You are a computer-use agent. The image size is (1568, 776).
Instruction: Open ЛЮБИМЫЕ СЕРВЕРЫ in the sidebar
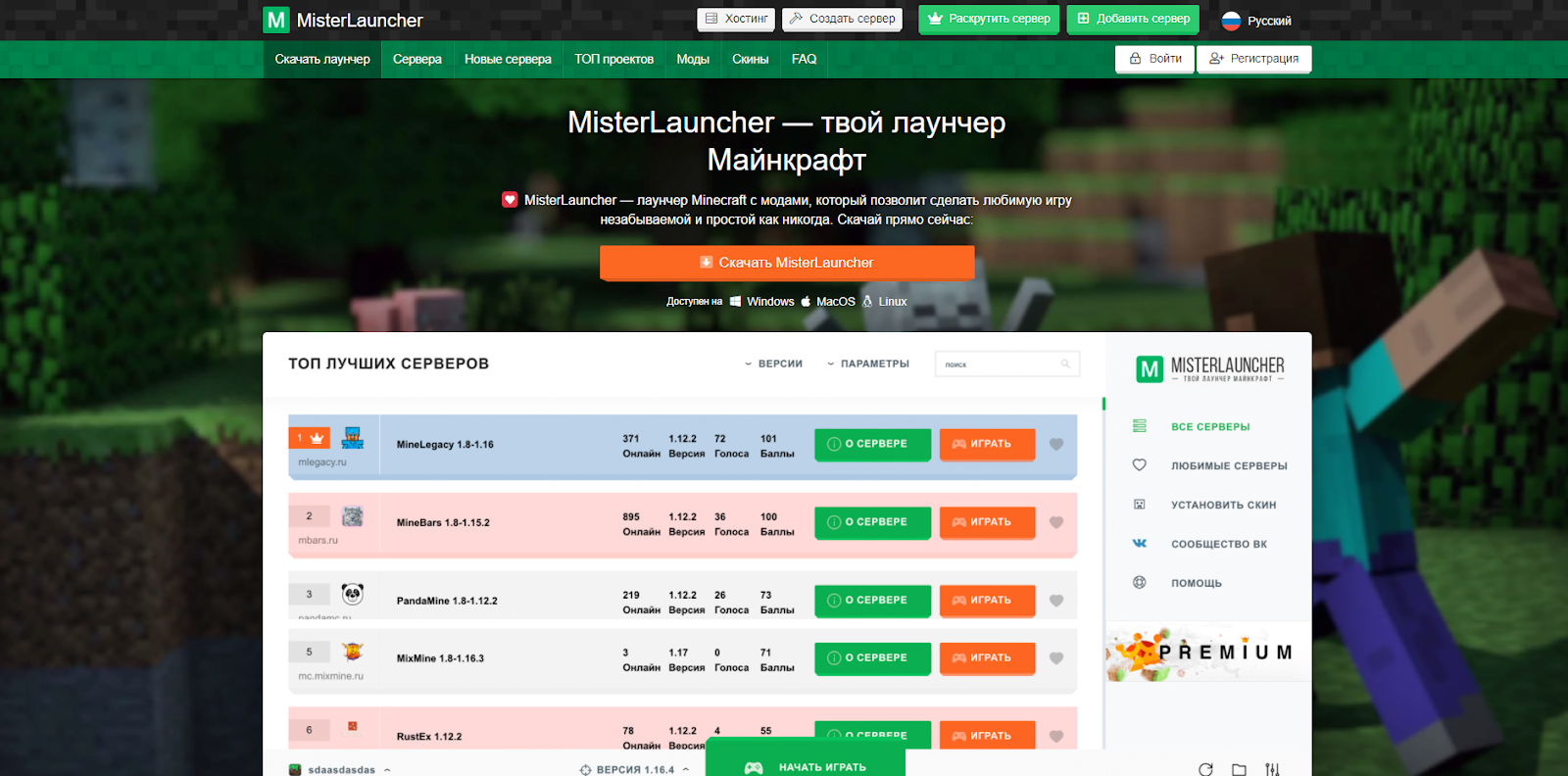[x=1229, y=466]
